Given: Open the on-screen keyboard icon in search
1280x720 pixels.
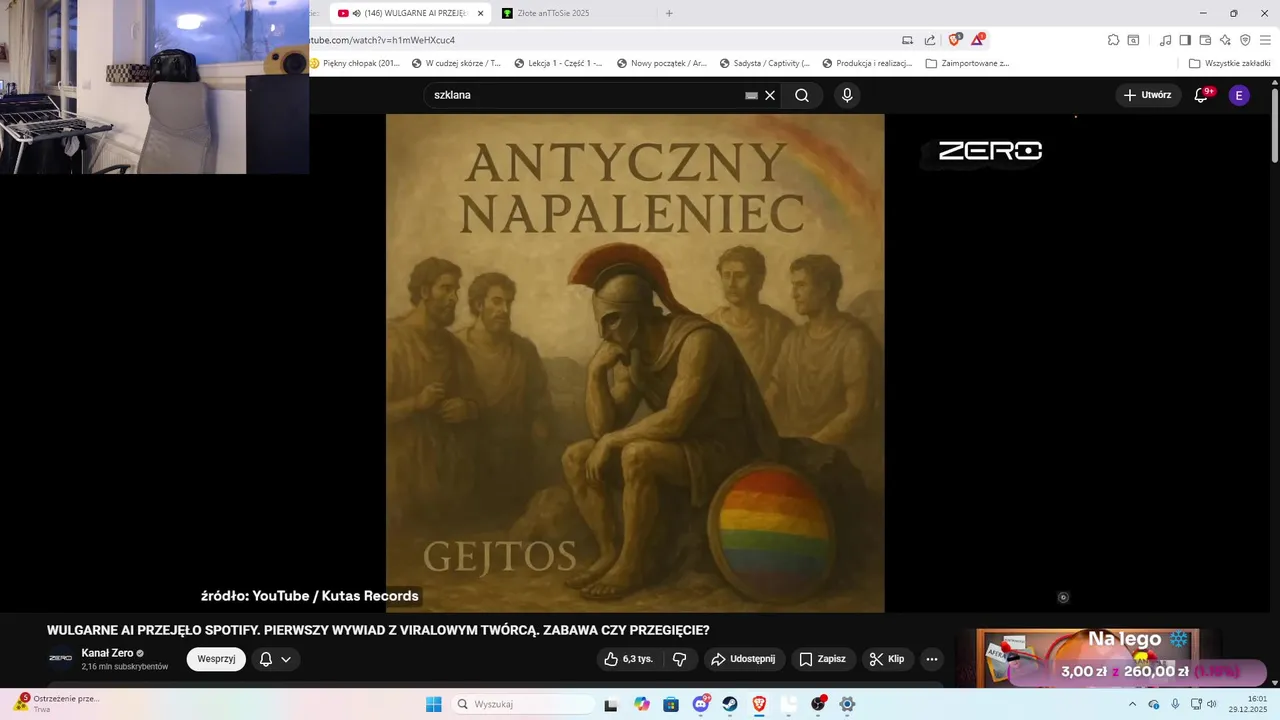Looking at the screenshot, I should coord(752,95).
